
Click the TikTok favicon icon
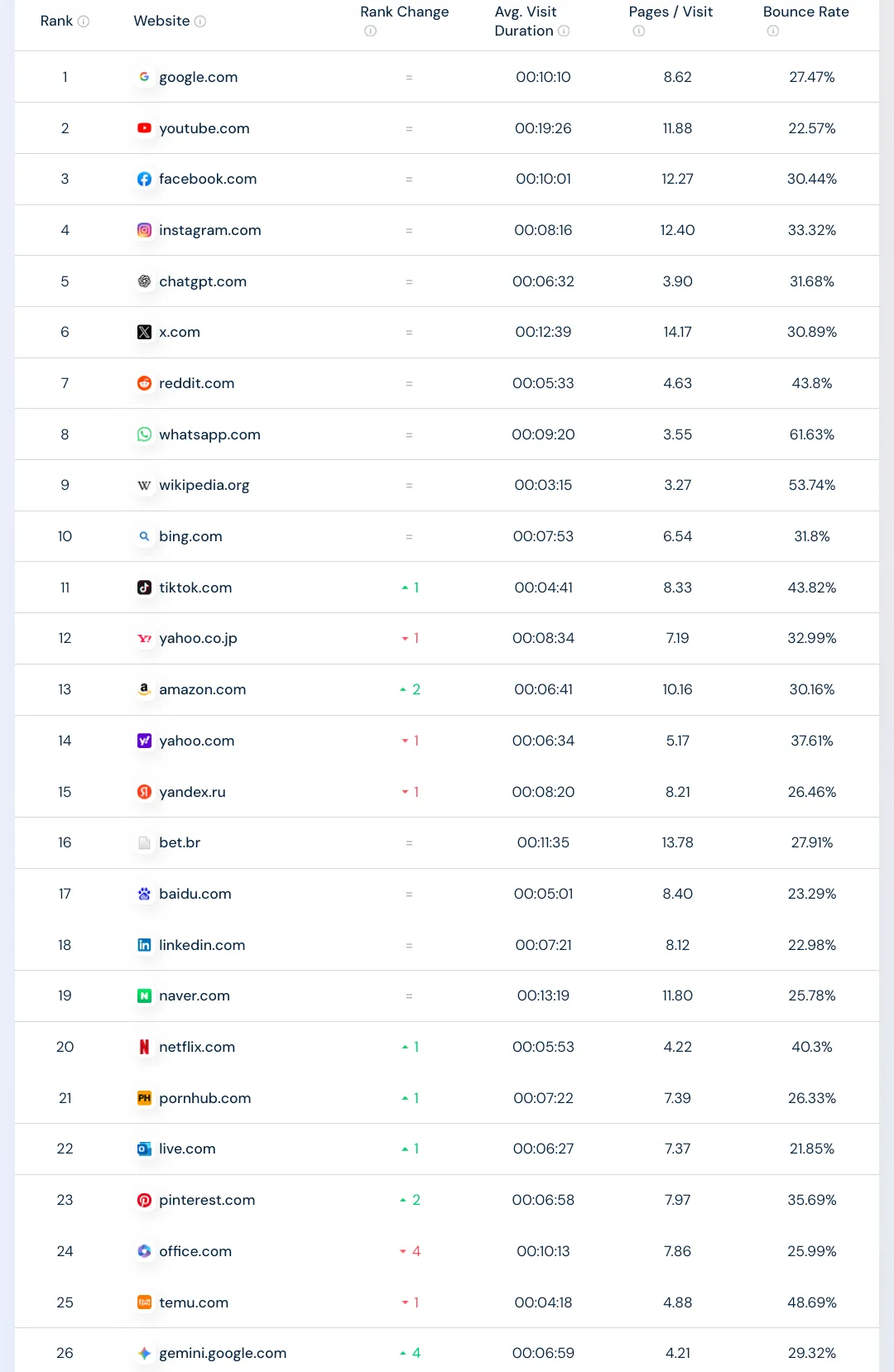coord(144,588)
